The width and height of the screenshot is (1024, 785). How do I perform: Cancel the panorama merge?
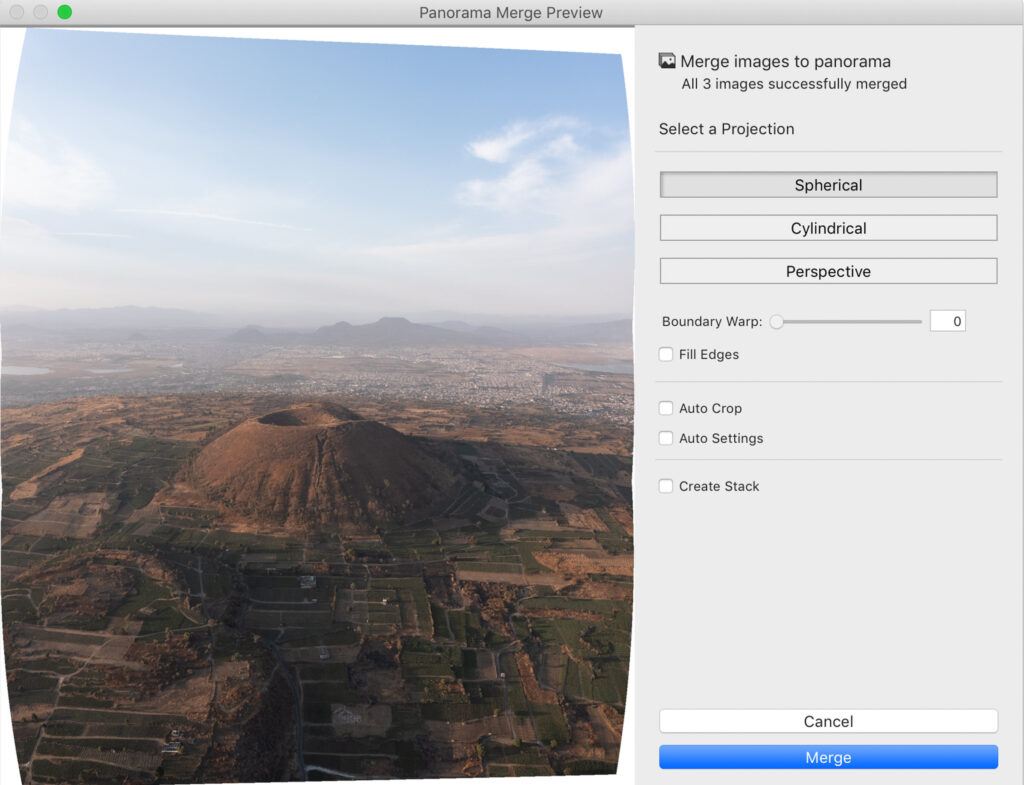coord(828,721)
